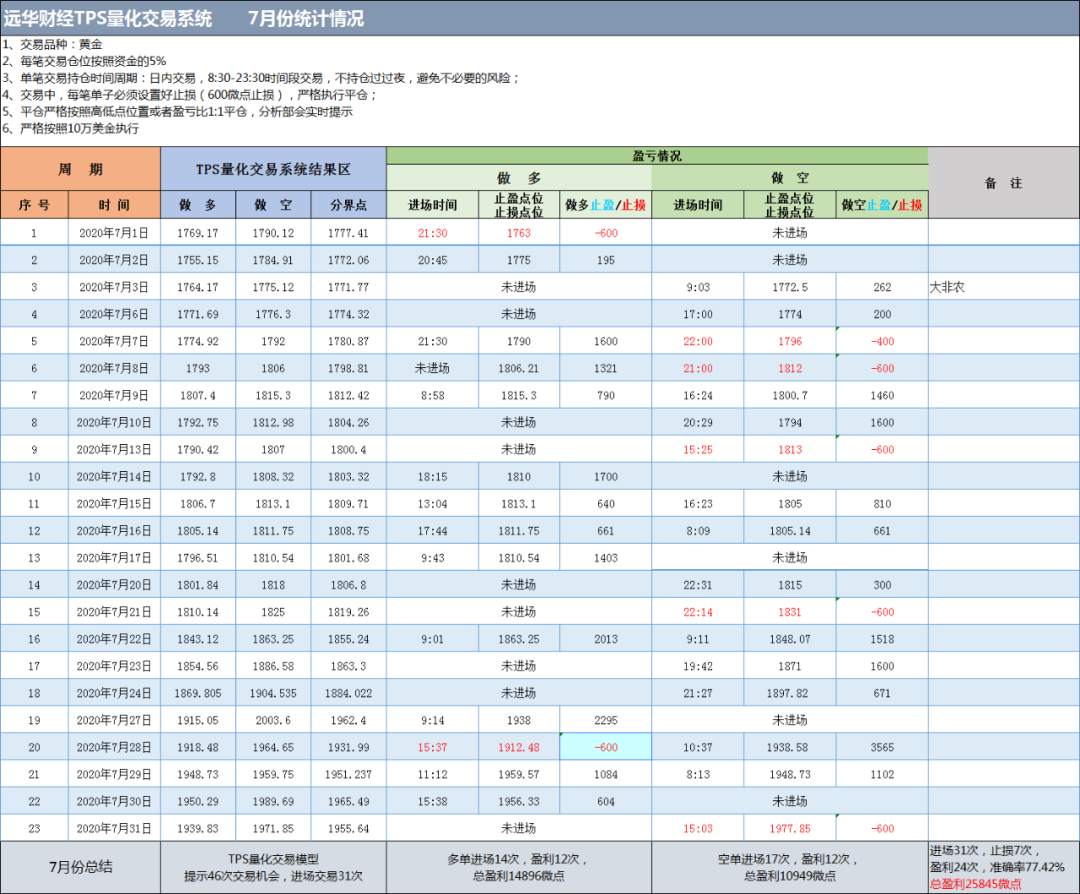
Task: Click the red 1977.85 cell
Action: tap(790, 829)
